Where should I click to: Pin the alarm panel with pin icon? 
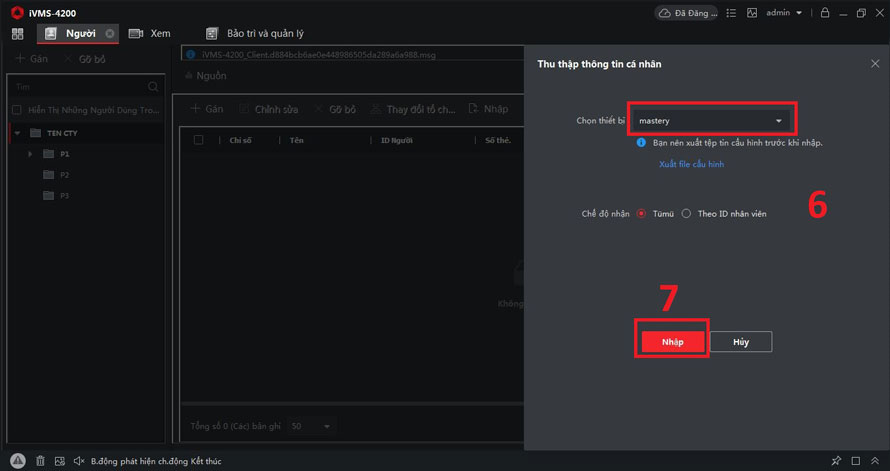pyautogui.click(x=836, y=461)
